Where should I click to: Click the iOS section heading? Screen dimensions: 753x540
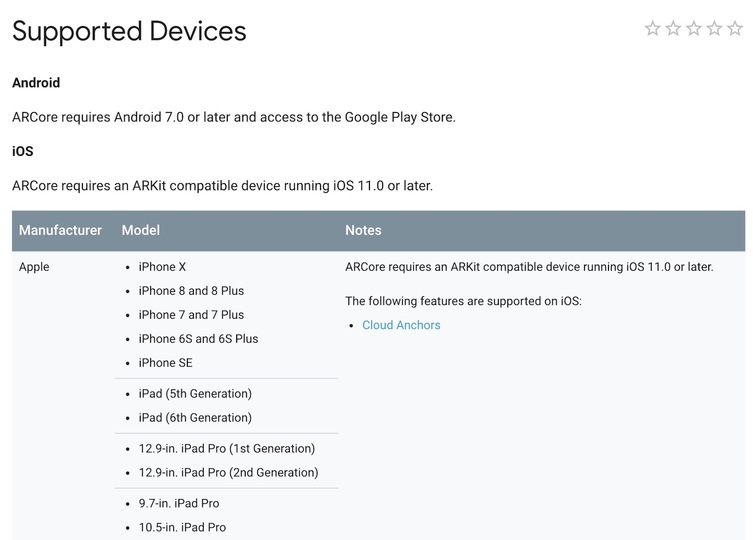click(23, 151)
